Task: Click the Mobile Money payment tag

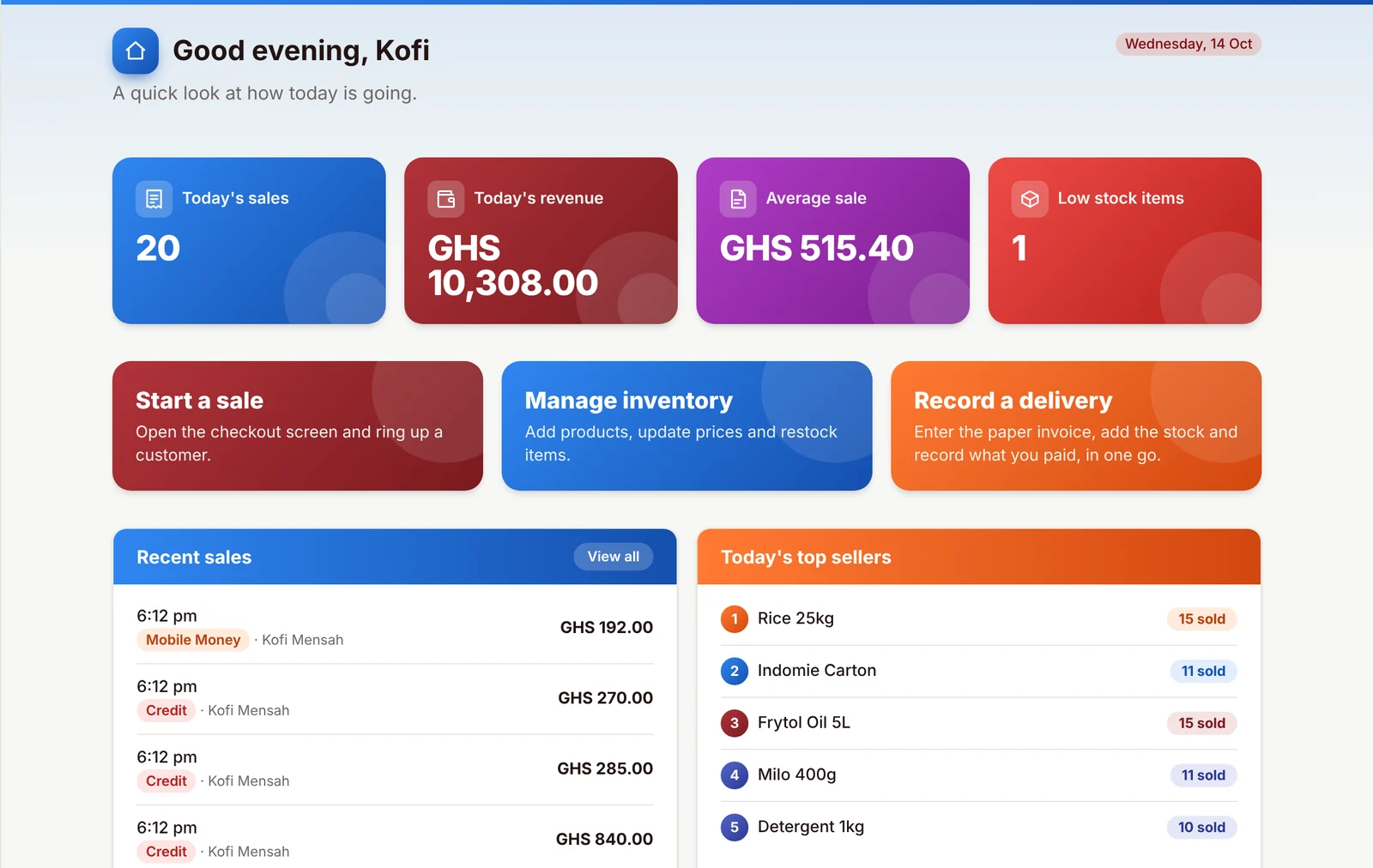Action: pyautogui.click(x=193, y=640)
